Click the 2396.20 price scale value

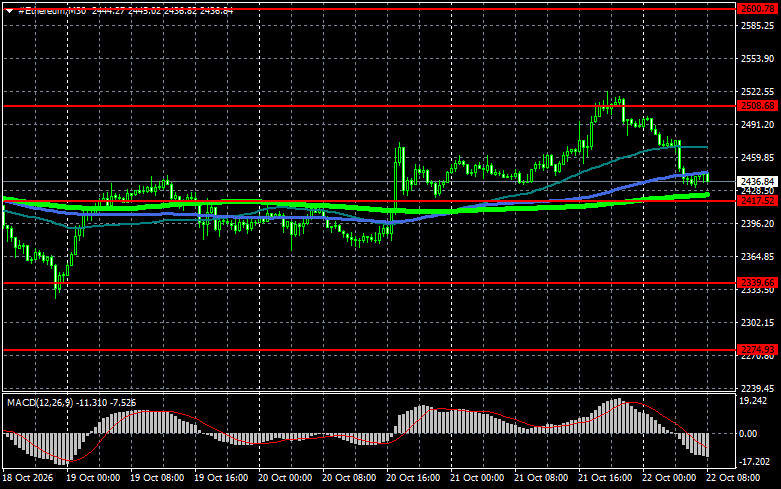click(x=757, y=224)
